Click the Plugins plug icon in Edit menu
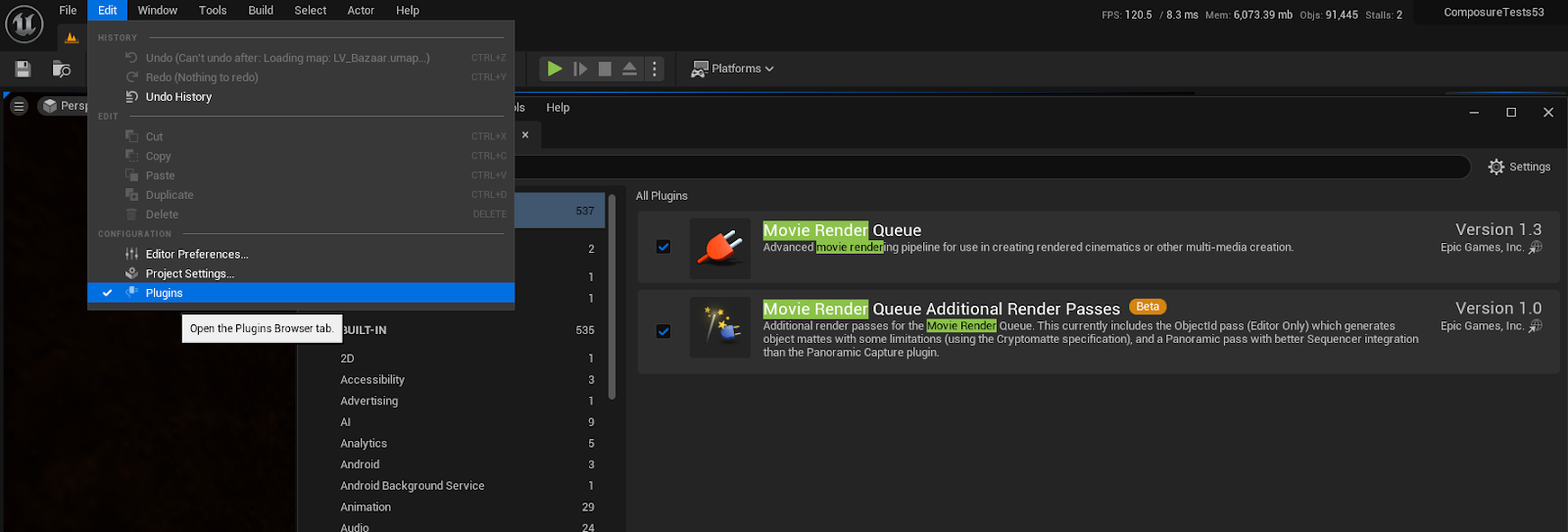1568x532 pixels. tap(131, 293)
